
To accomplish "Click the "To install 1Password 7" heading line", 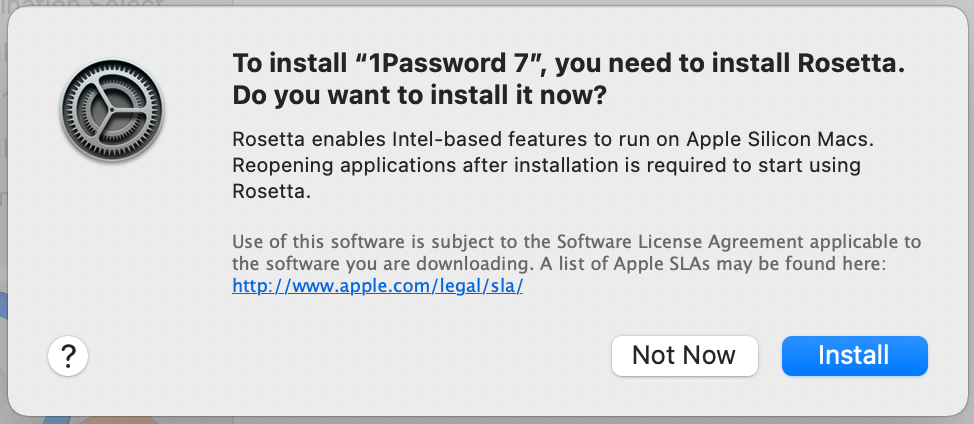I will 568,63.
